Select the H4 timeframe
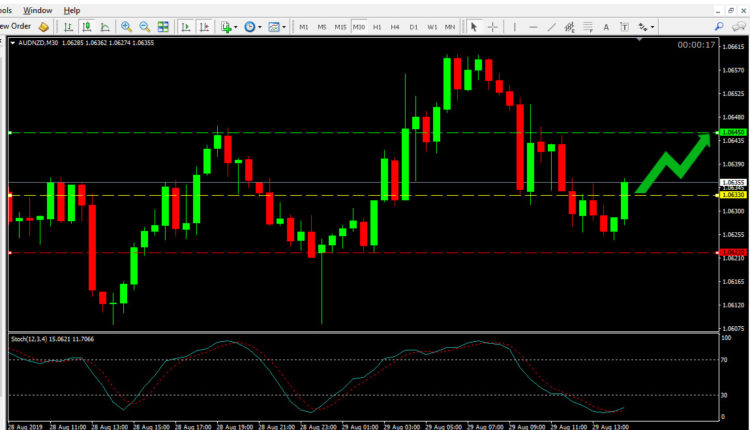750x430 pixels. (395, 27)
